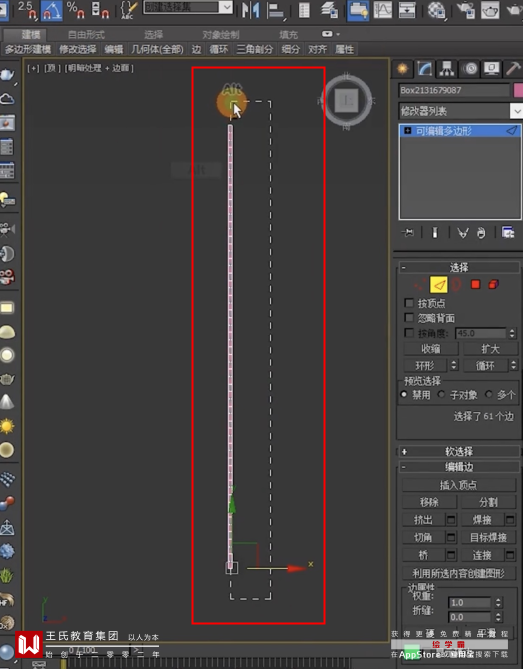Expand the 软选择 rollout
523x669 pixels.
(x=459, y=451)
